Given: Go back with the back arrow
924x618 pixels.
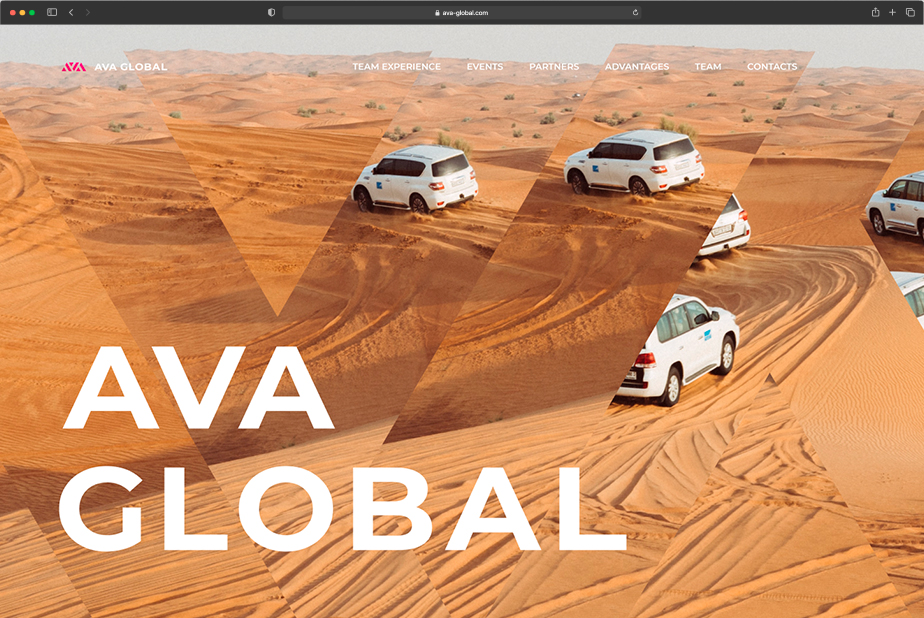Looking at the screenshot, I should point(71,12).
